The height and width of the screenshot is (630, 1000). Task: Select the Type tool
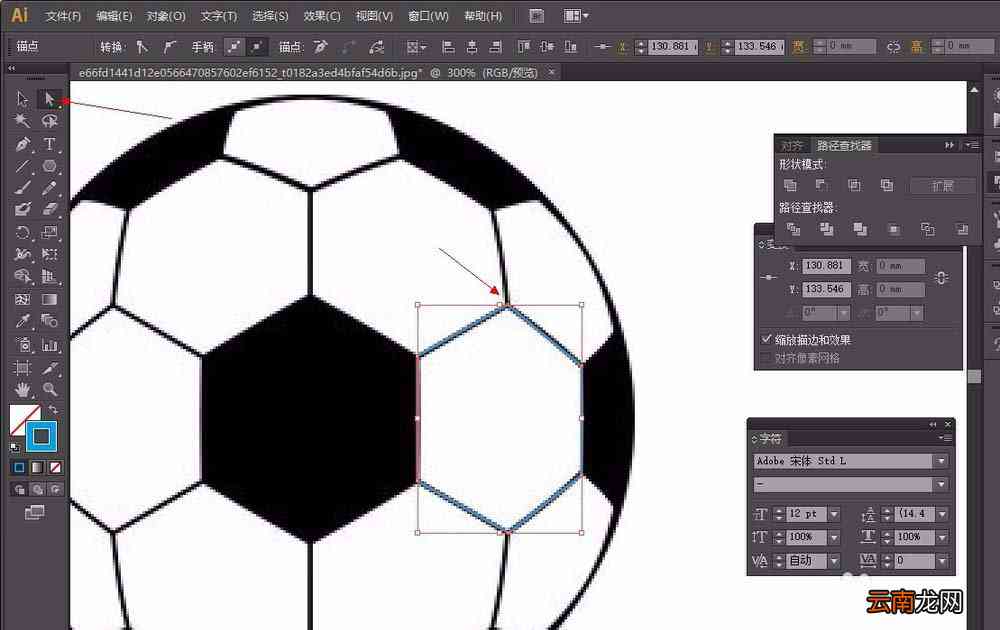click(x=49, y=144)
